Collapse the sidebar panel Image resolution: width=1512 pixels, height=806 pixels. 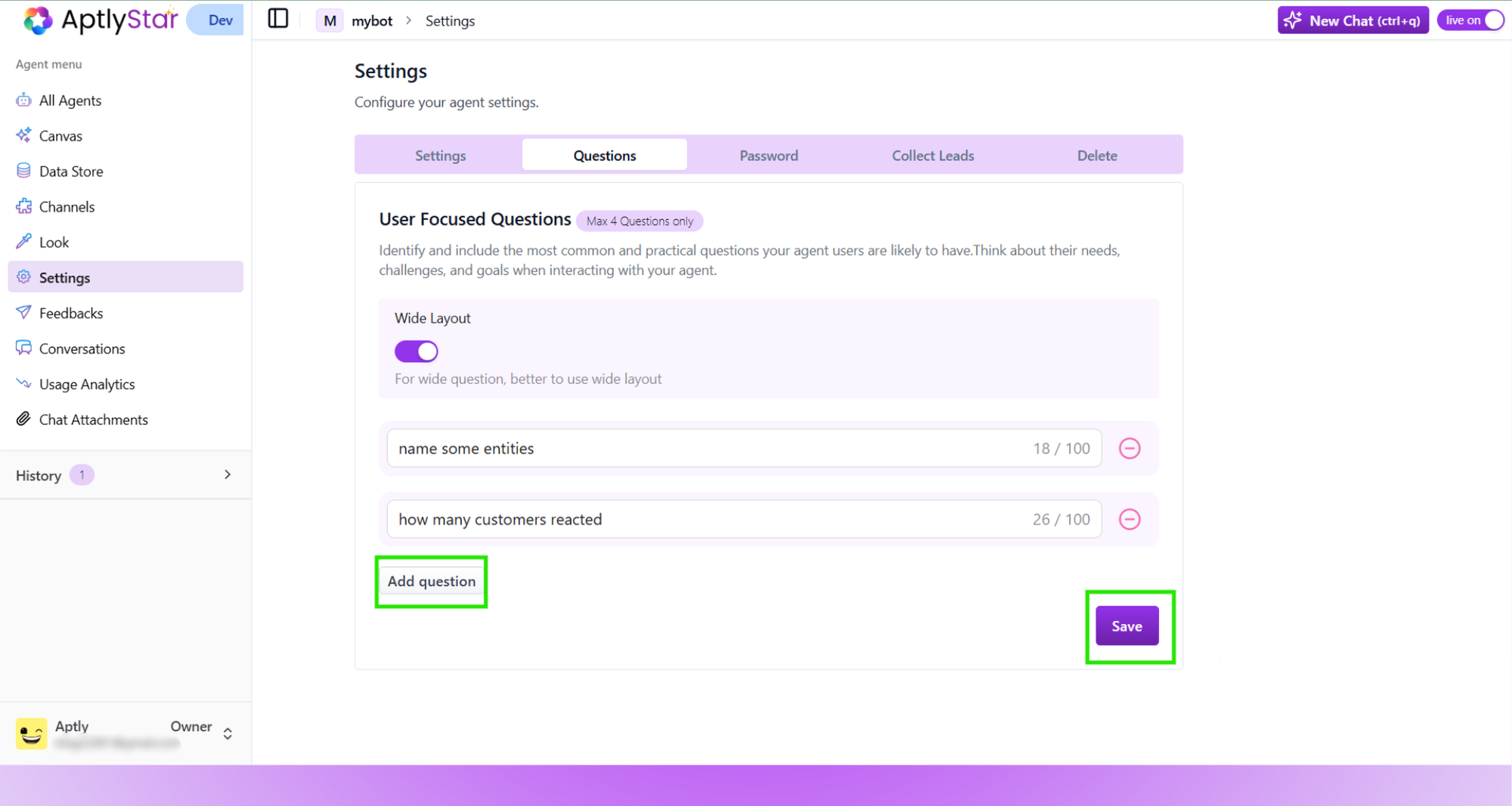277,18
